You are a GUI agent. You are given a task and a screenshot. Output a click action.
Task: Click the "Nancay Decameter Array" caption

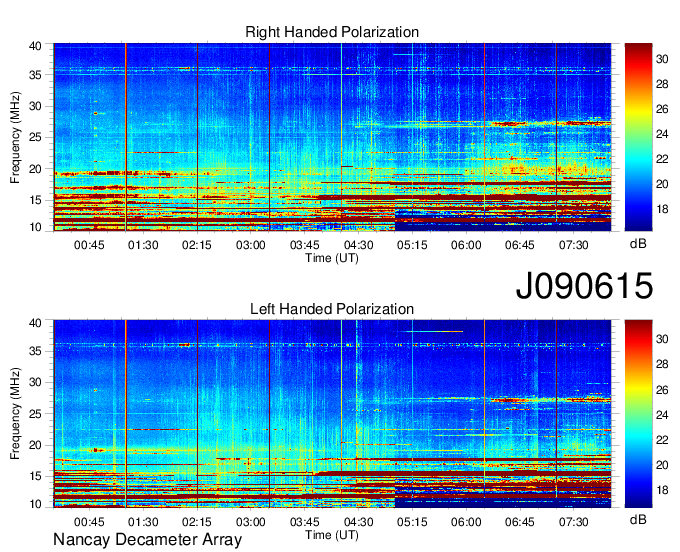coord(147,540)
